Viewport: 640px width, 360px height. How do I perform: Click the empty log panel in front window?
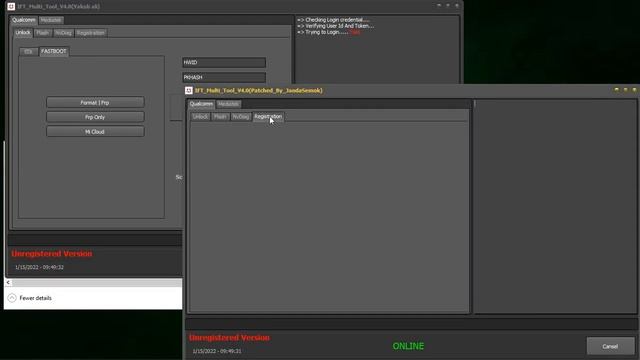(555, 206)
